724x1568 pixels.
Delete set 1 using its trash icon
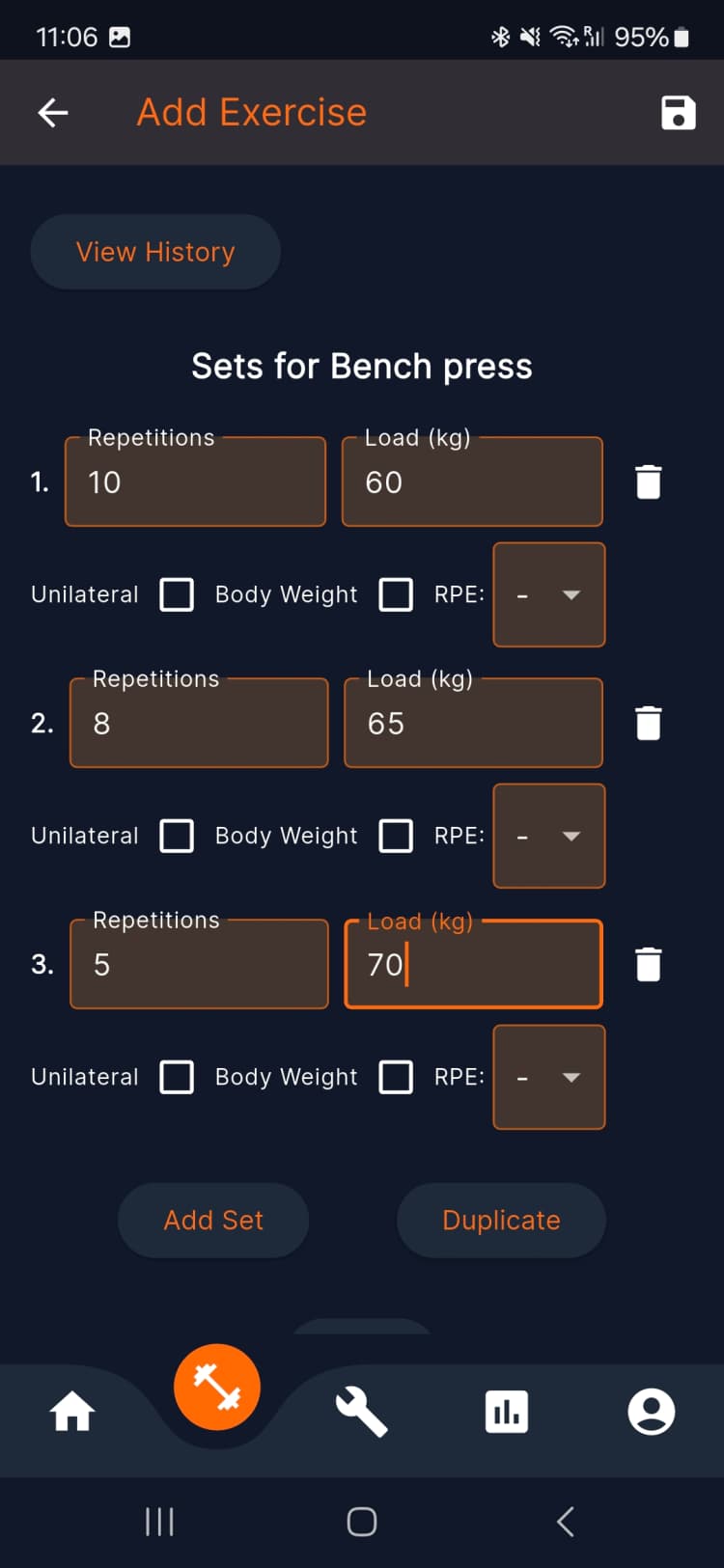point(647,481)
